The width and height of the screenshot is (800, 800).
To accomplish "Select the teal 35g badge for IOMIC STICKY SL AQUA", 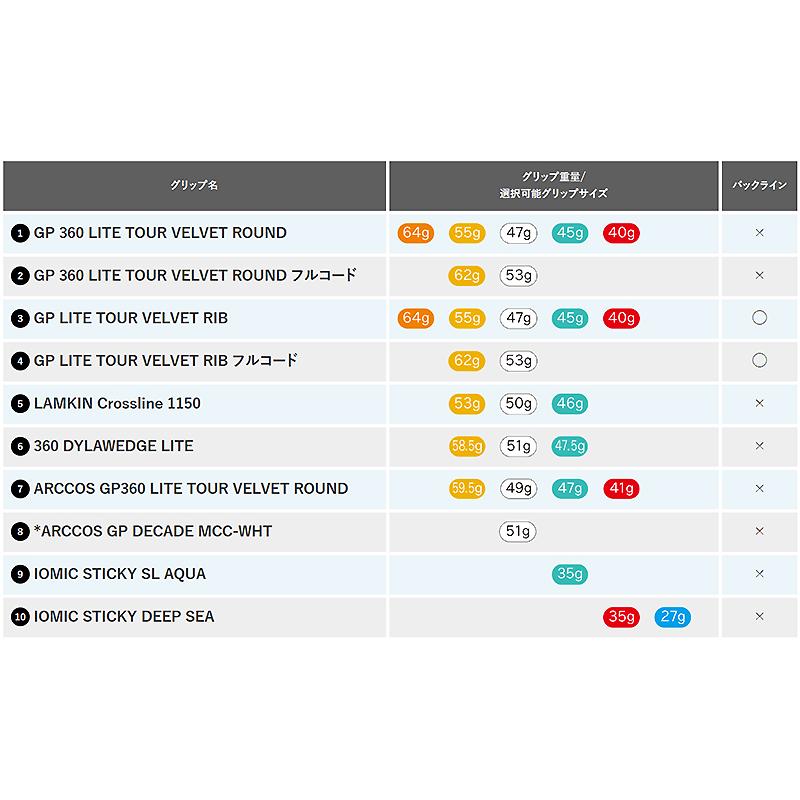I will point(569,574).
